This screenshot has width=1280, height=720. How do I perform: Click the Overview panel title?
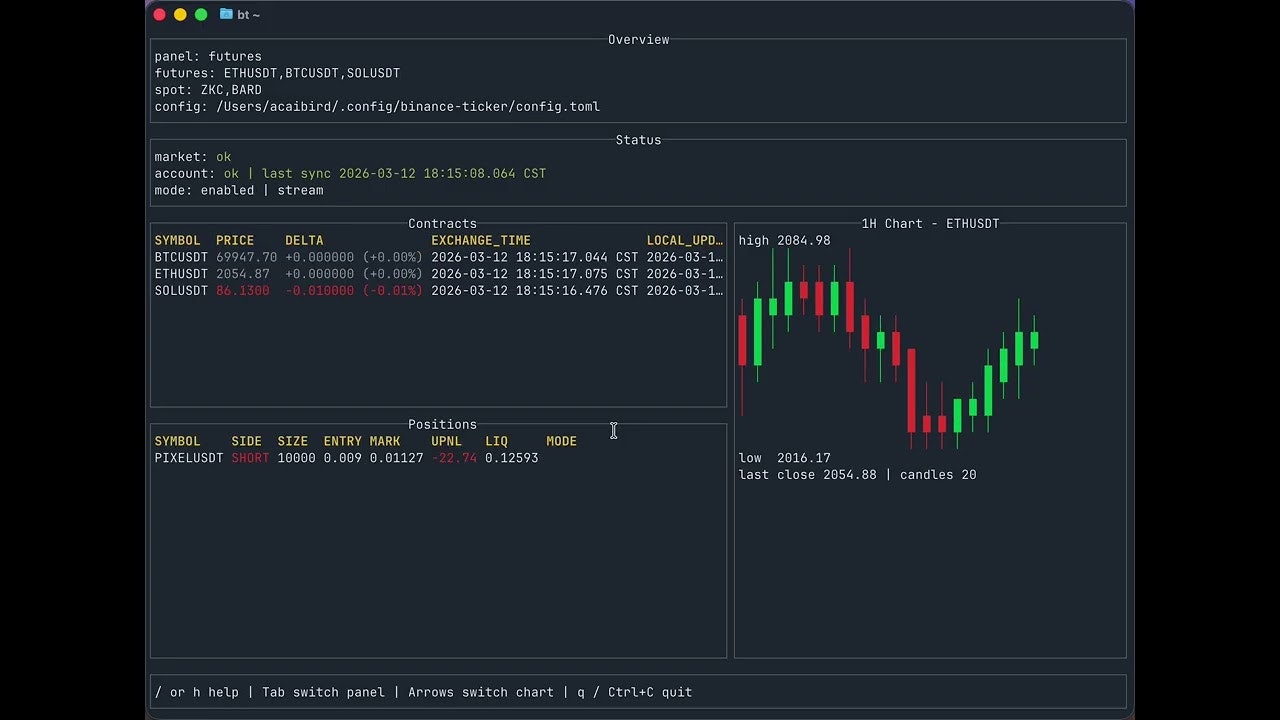tap(639, 40)
